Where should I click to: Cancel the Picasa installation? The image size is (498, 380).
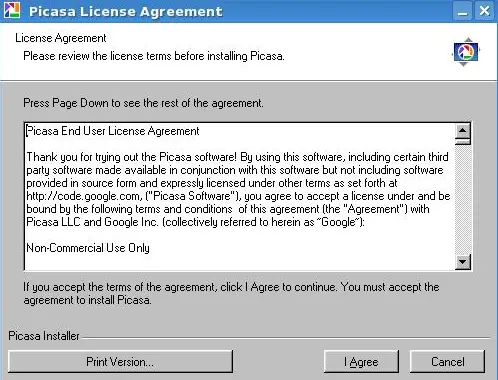pos(447,362)
